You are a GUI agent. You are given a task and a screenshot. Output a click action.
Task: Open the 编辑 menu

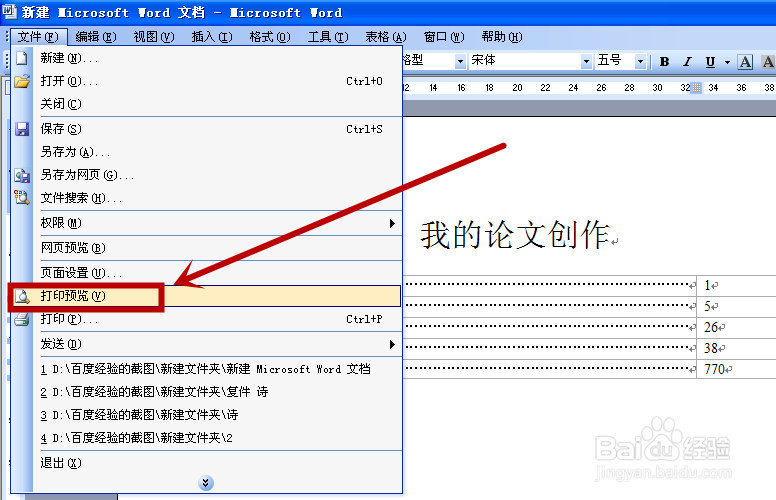96,37
